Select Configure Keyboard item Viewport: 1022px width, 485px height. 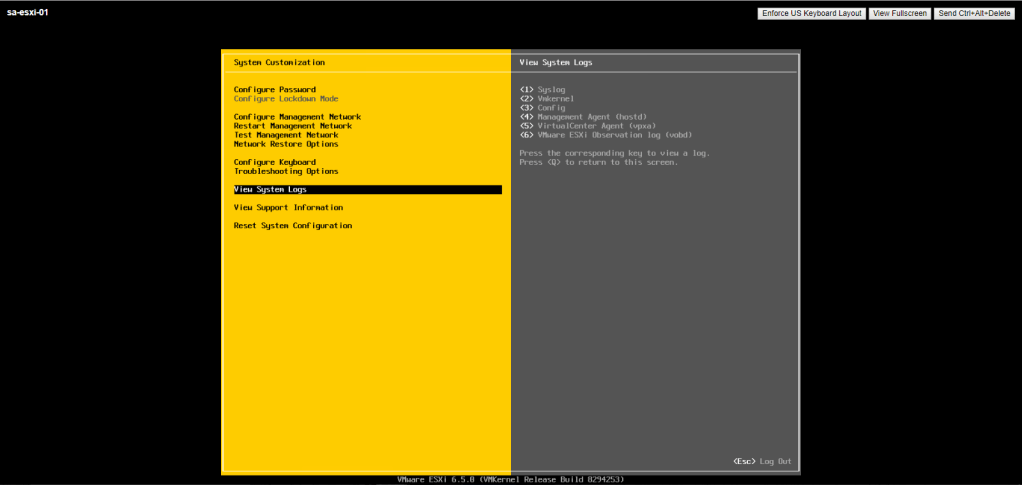(274, 162)
